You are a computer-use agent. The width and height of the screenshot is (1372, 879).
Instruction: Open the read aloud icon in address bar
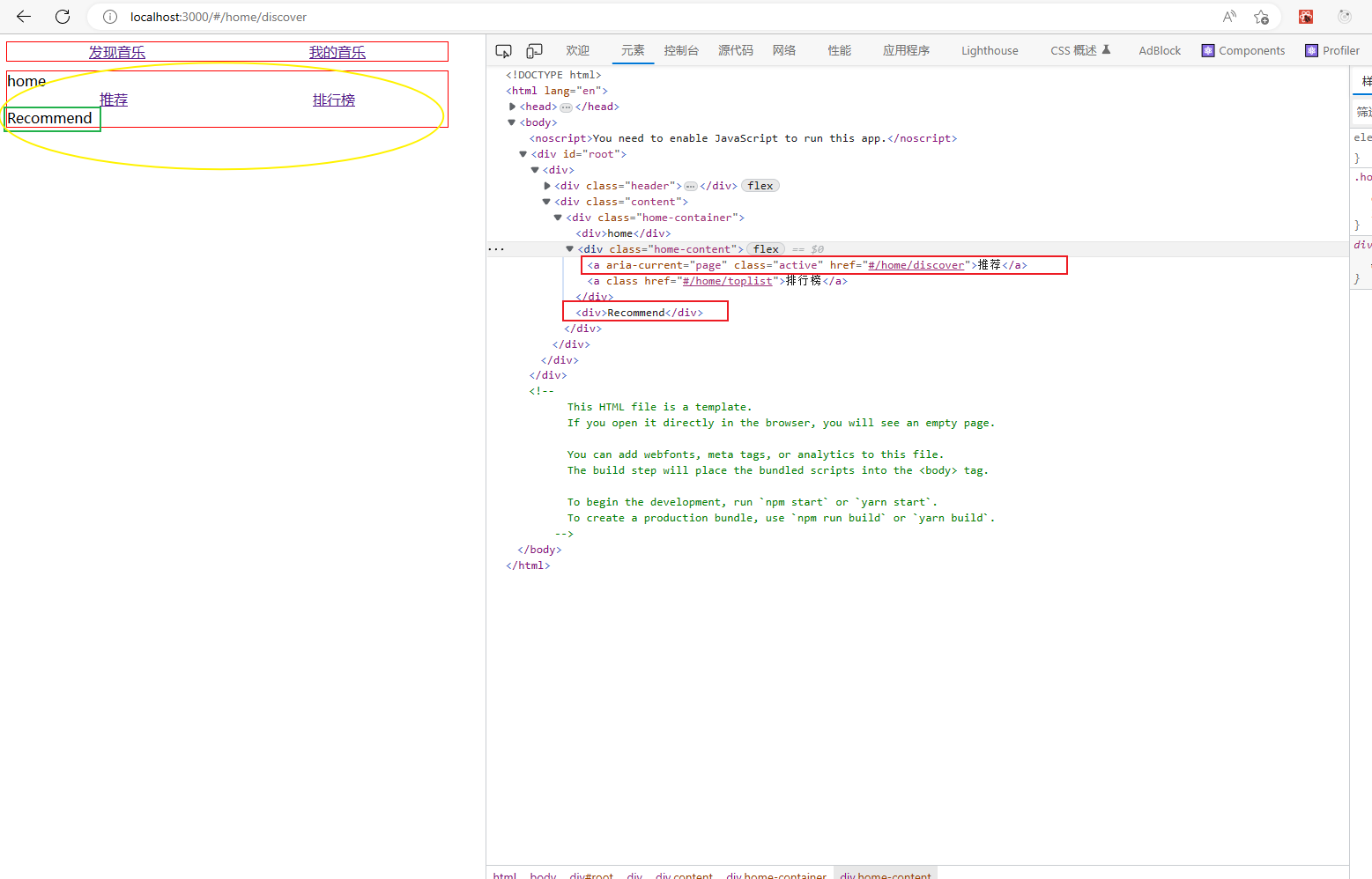(x=1229, y=17)
